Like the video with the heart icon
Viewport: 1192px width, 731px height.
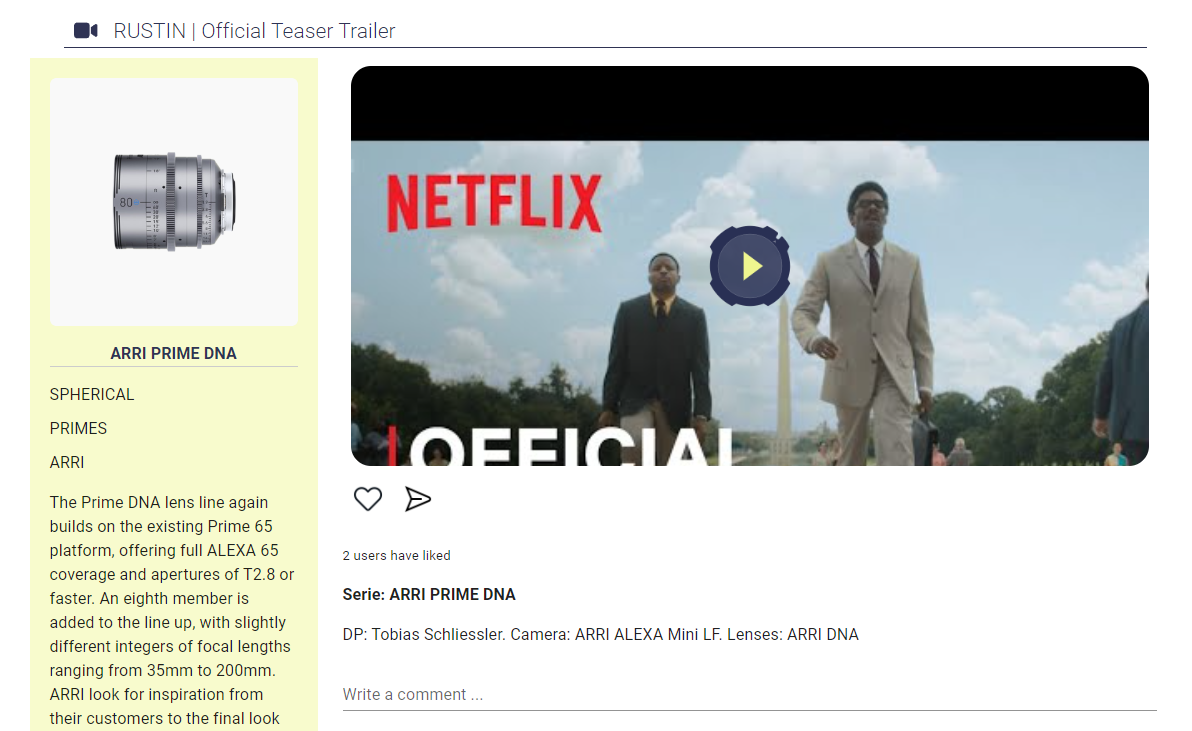368,498
